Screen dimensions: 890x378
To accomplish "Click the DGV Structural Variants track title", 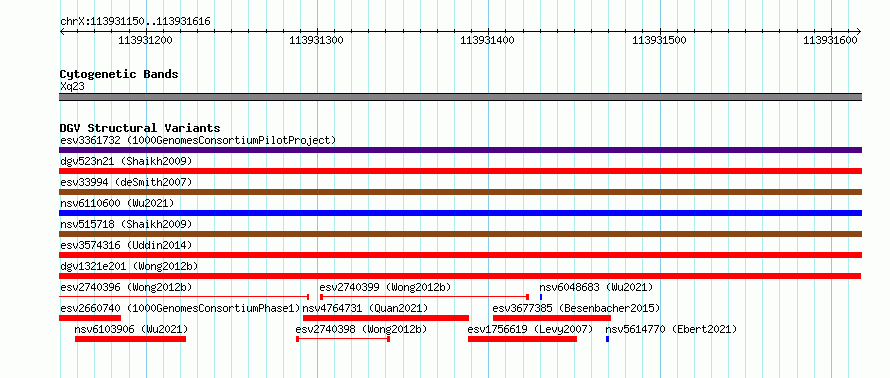I will pos(140,128).
